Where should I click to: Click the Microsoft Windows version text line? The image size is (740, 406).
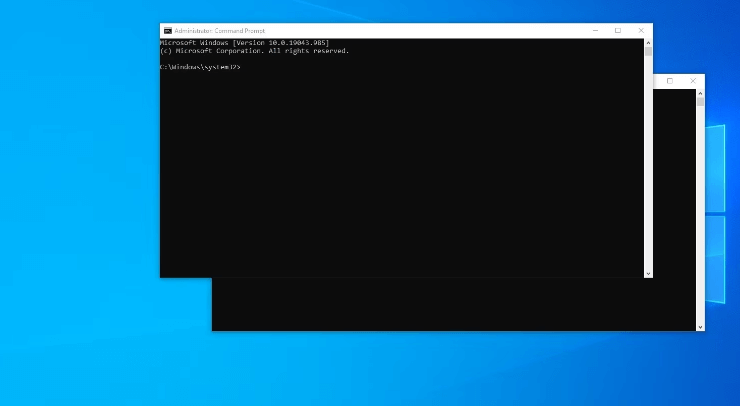[244, 43]
